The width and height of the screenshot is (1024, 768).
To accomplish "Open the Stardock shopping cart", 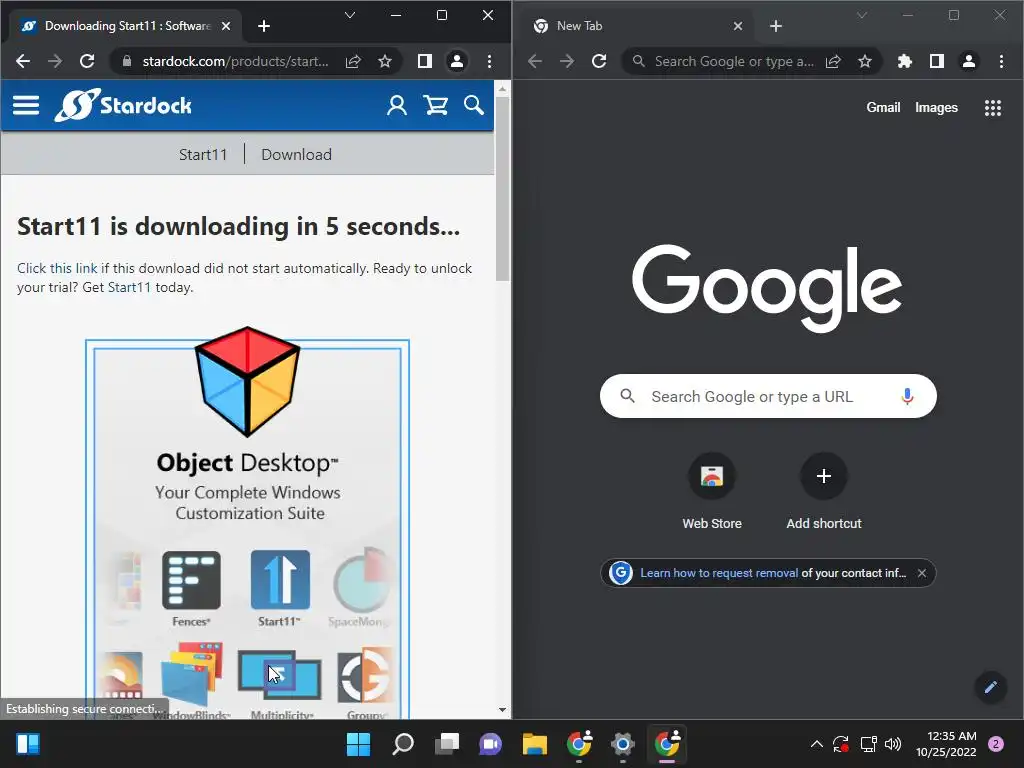I will [436, 105].
